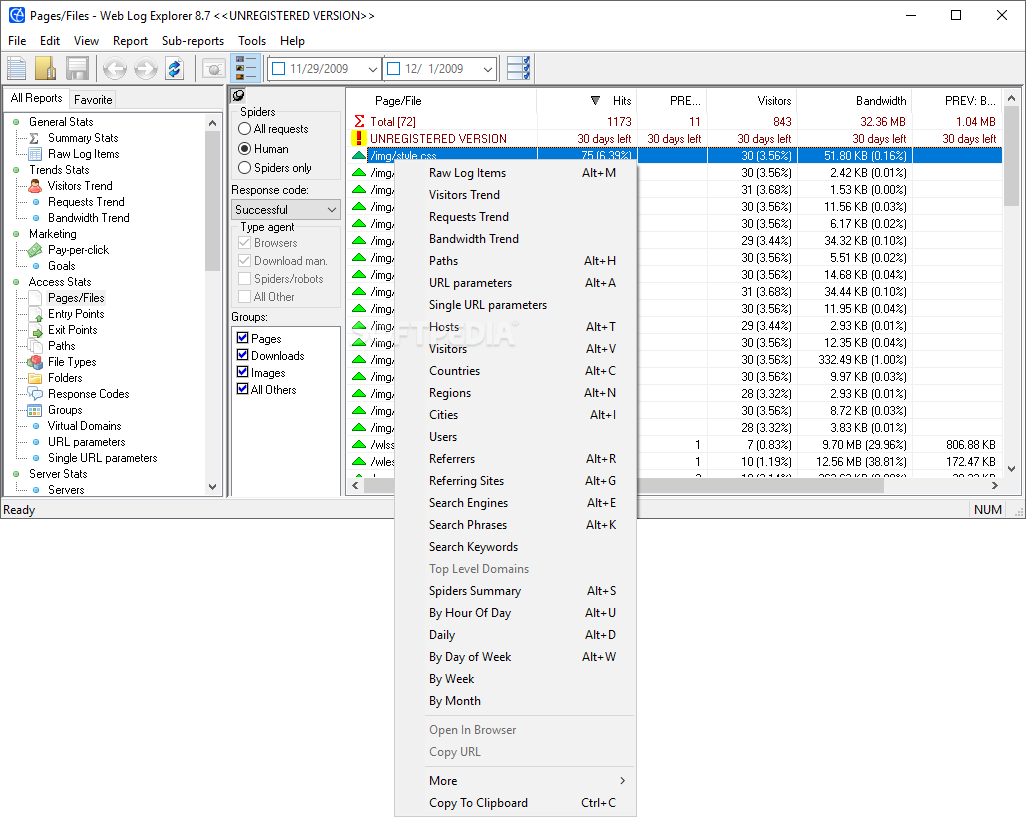
Task: Select the Spiders only radio button
Action: pyautogui.click(x=245, y=167)
